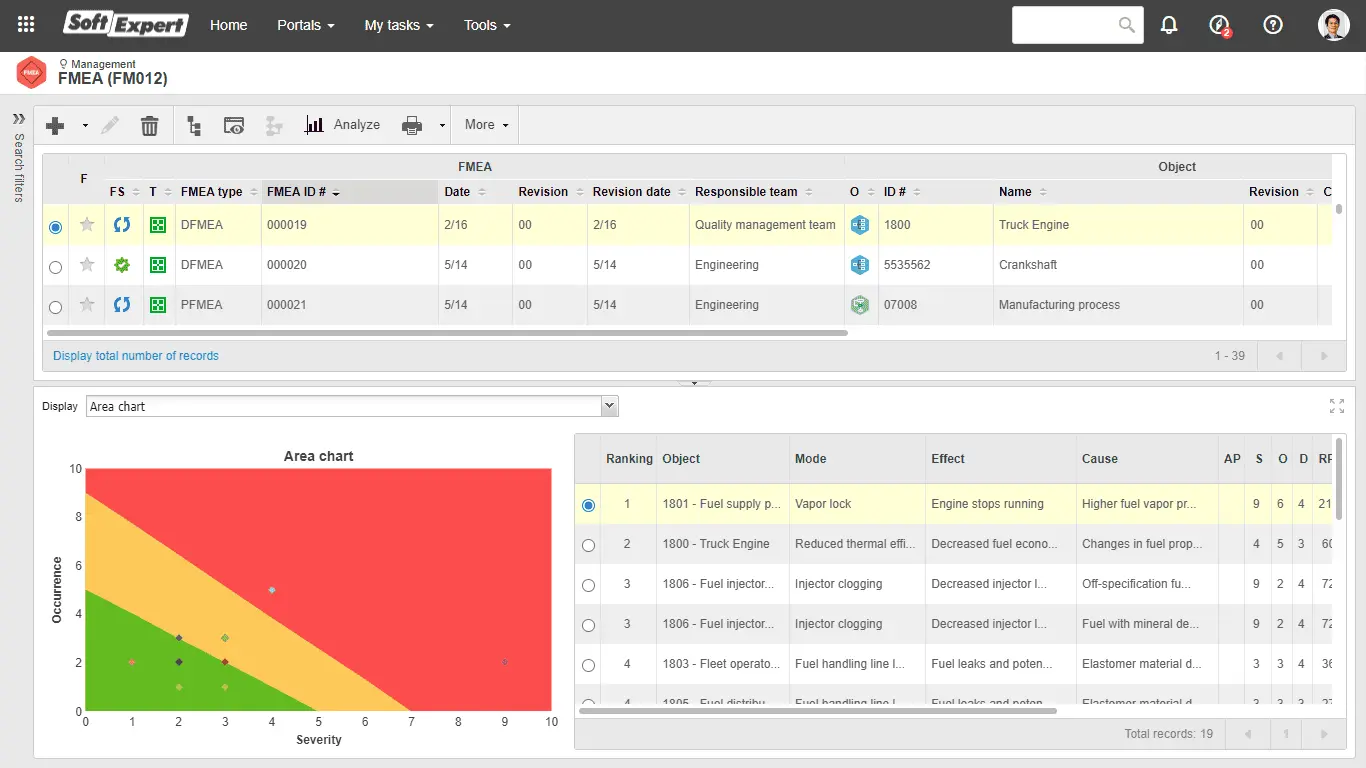1366x768 pixels.
Task: Select ranking 2 Truck Engine row radio button
Action: click(x=588, y=543)
